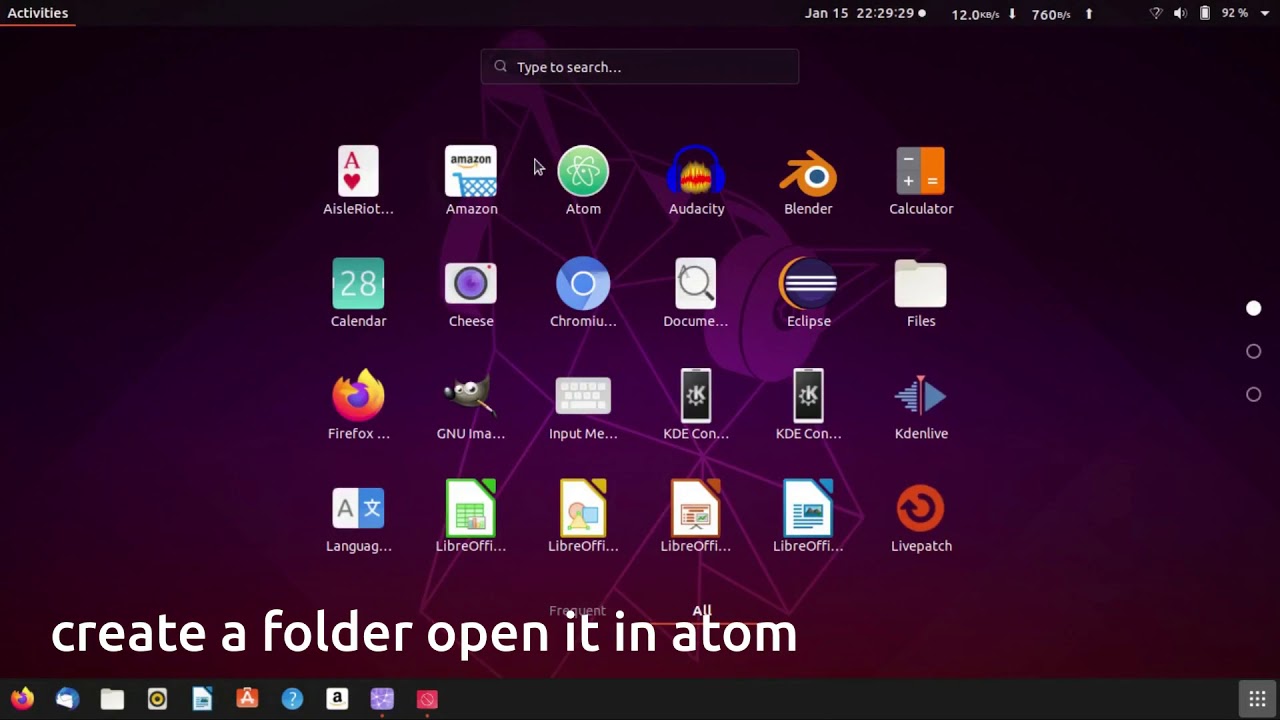1280x720 pixels.
Task: Click the Type to search field
Action: (640, 67)
